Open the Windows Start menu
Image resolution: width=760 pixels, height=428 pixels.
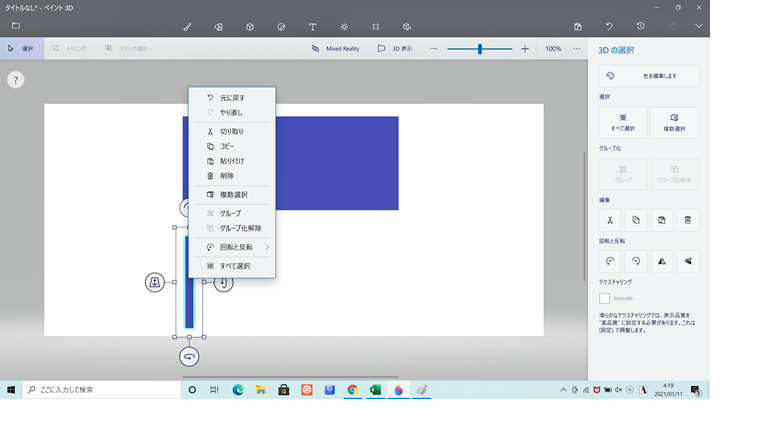[11, 390]
